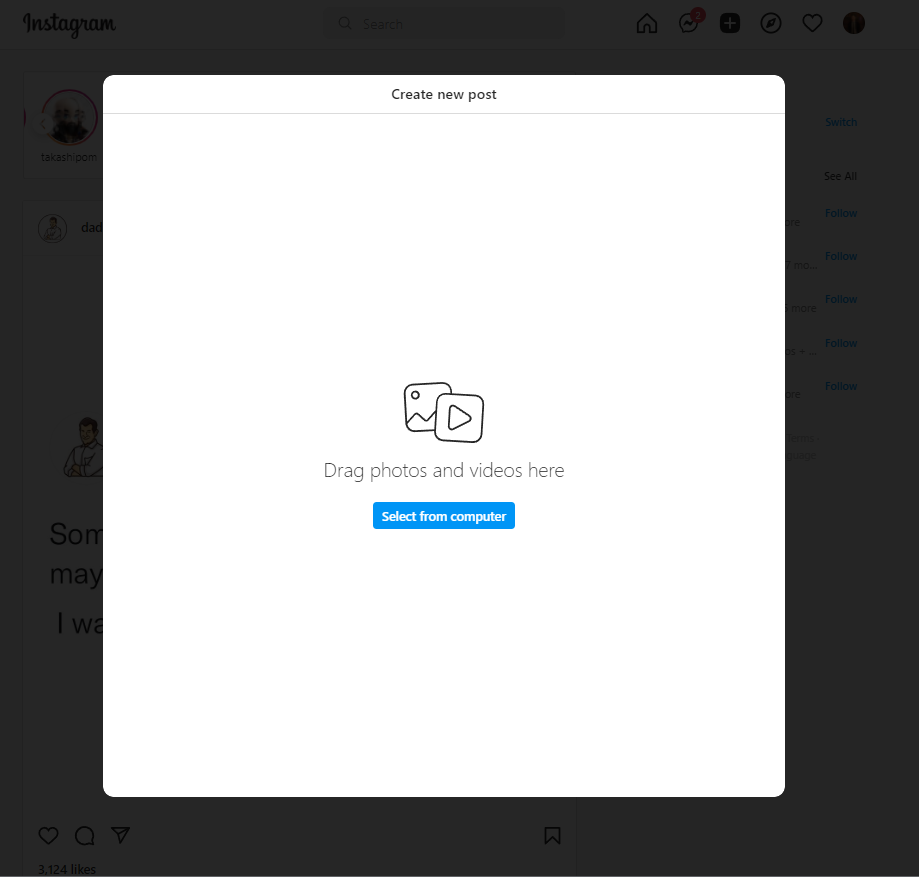This screenshot has width=919, height=877.
Task: Like the post with heart icon
Action: tap(49, 835)
